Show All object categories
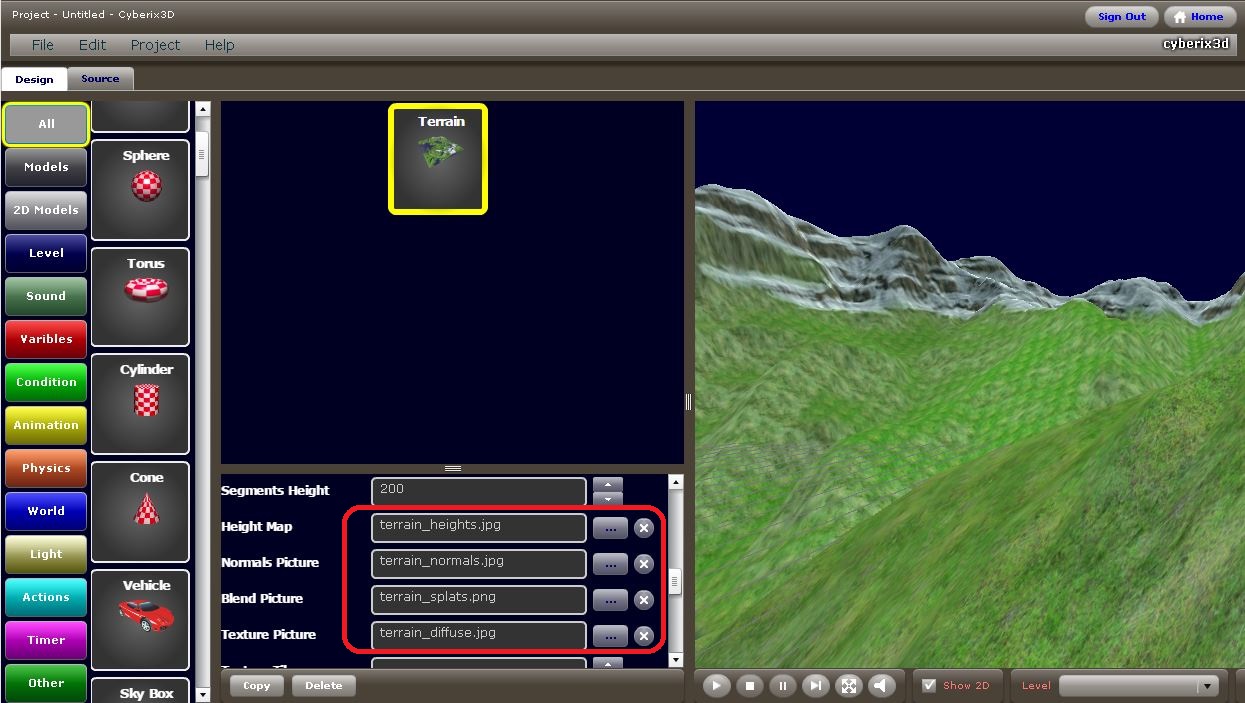The width and height of the screenshot is (1245, 703). [46, 124]
